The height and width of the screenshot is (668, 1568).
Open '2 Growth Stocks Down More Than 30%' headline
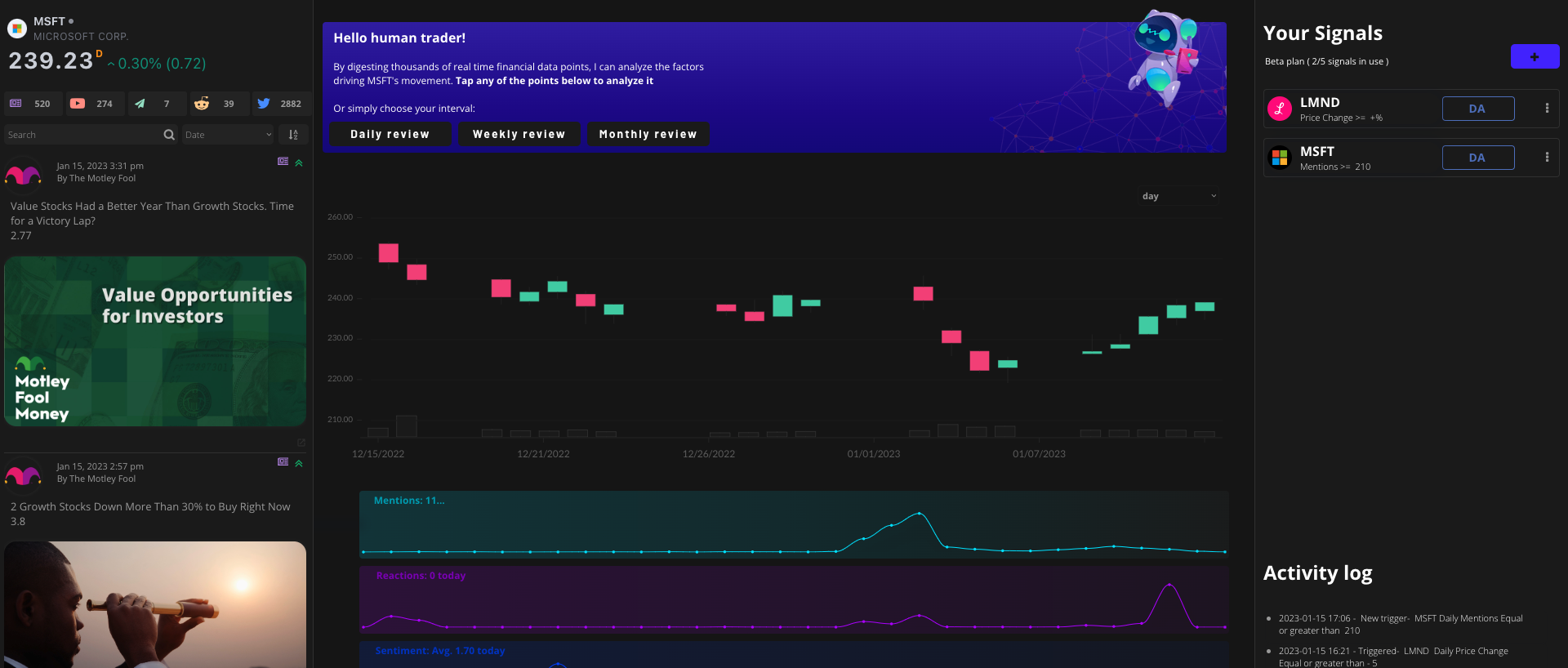click(x=150, y=506)
